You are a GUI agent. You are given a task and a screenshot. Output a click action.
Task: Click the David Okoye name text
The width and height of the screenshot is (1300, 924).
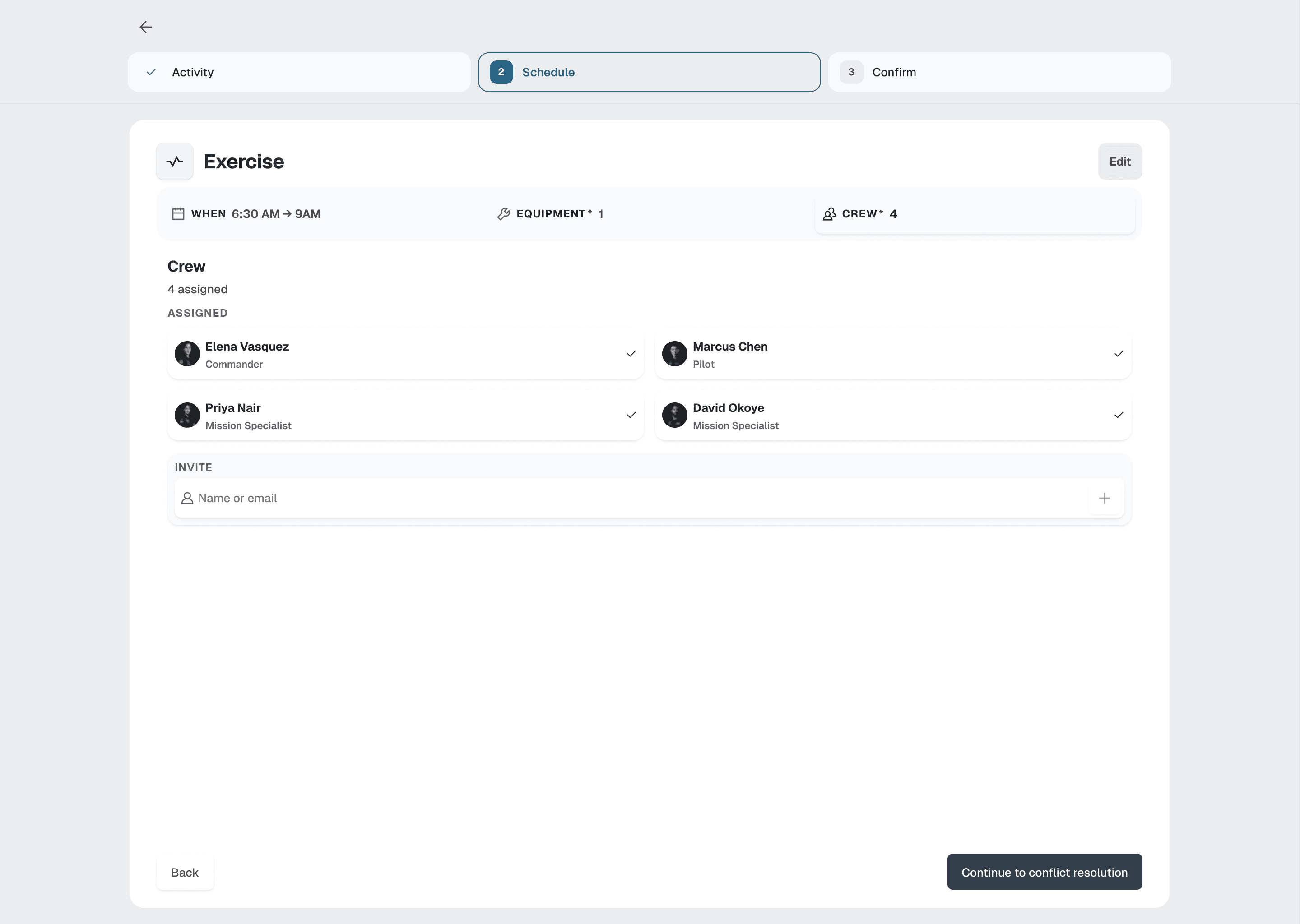pyautogui.click(x=728, y=408)
